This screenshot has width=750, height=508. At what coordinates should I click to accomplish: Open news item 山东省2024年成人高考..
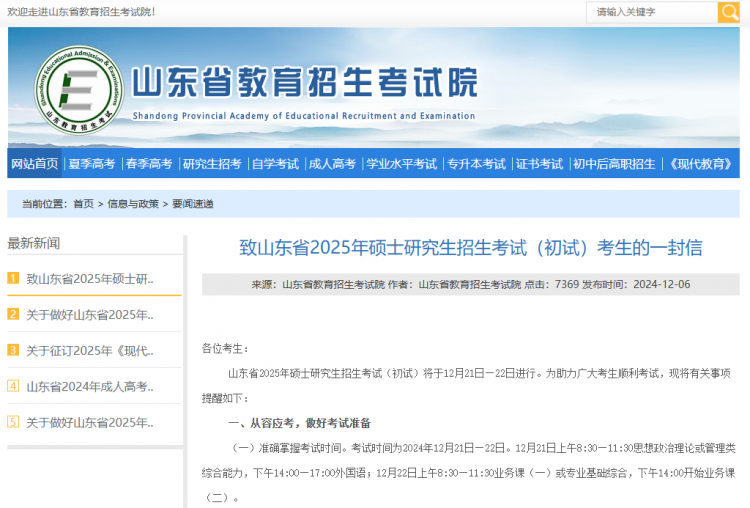pyautogui.click(x=90, y=387)
